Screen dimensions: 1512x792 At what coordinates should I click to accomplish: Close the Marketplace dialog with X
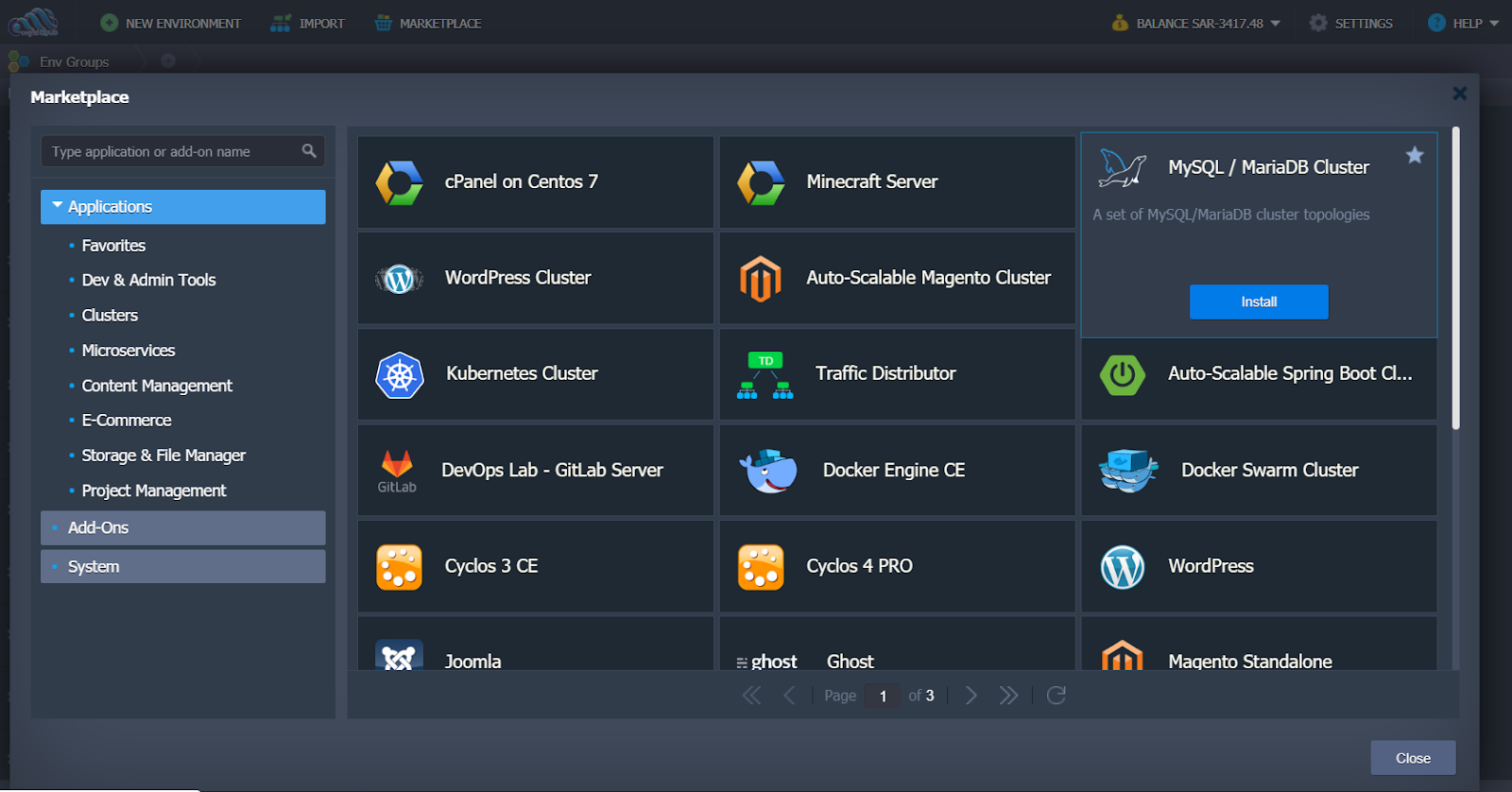tap(1460, 94)
